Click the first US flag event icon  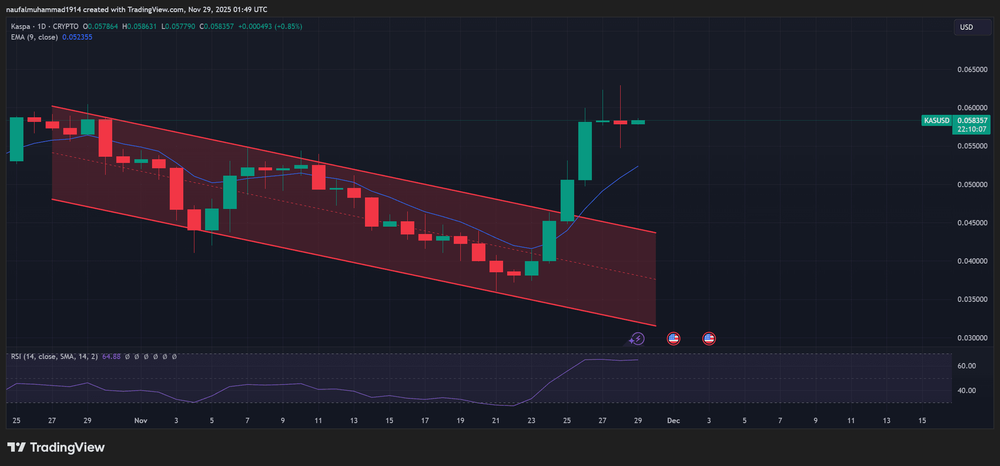(673, 339)
